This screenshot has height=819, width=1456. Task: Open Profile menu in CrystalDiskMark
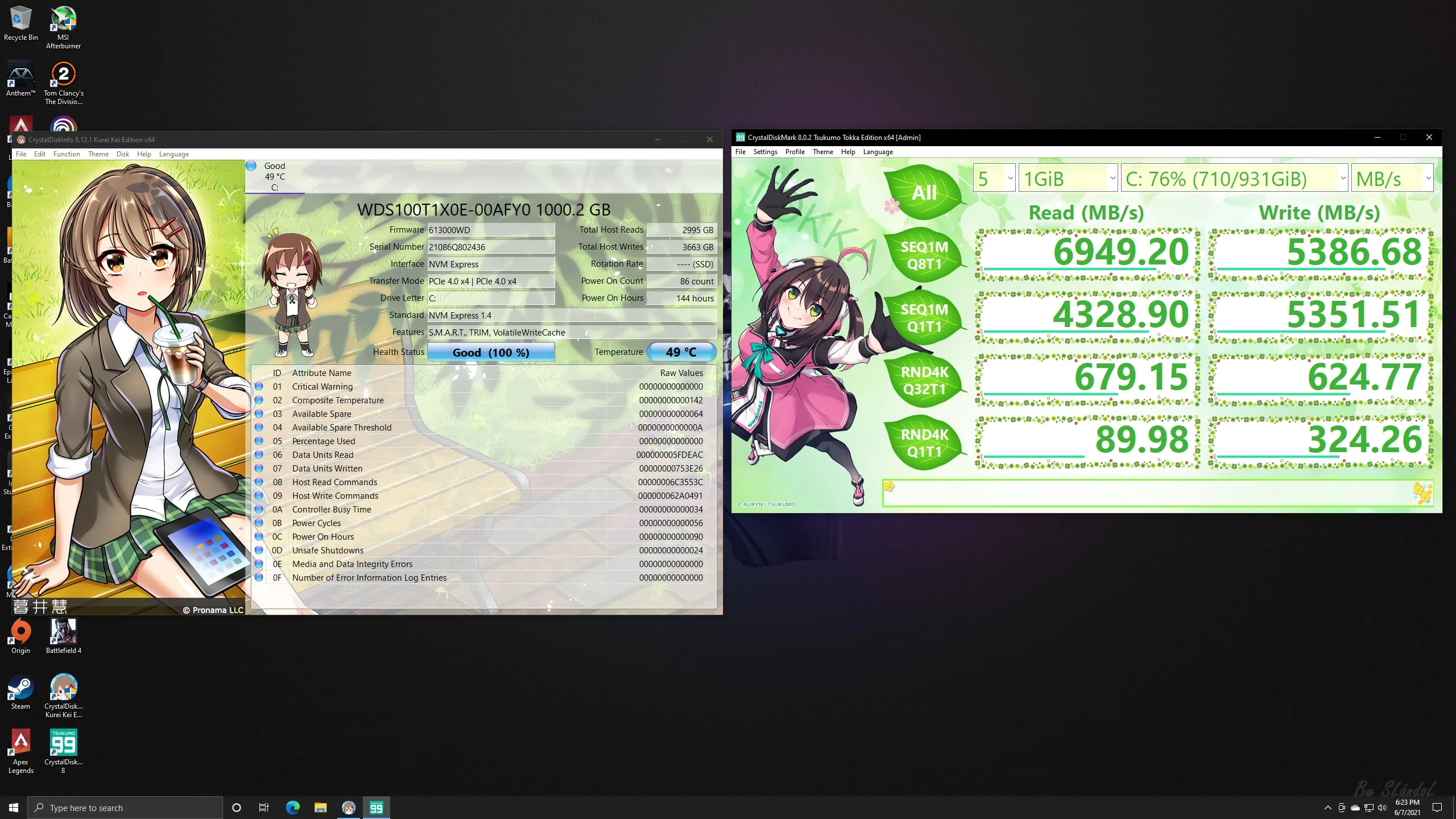pyautogui.click(x=795, y=152)
